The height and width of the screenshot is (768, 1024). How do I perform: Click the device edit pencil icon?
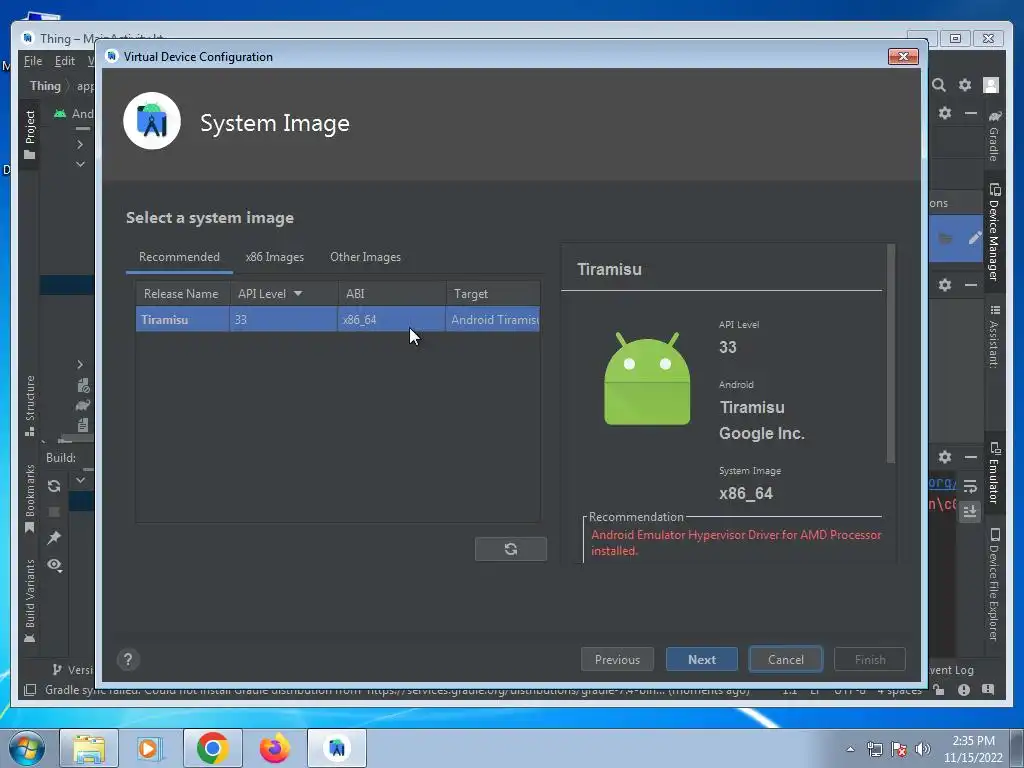(x=974, y=238)
